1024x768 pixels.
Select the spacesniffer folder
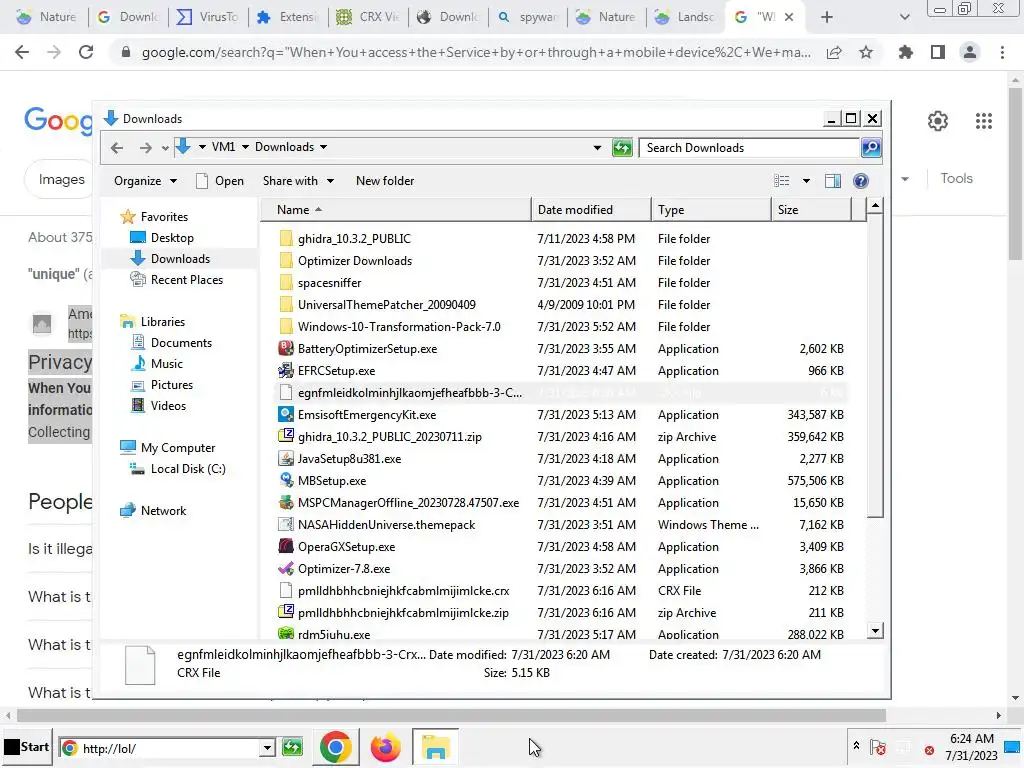coord(329,283)
